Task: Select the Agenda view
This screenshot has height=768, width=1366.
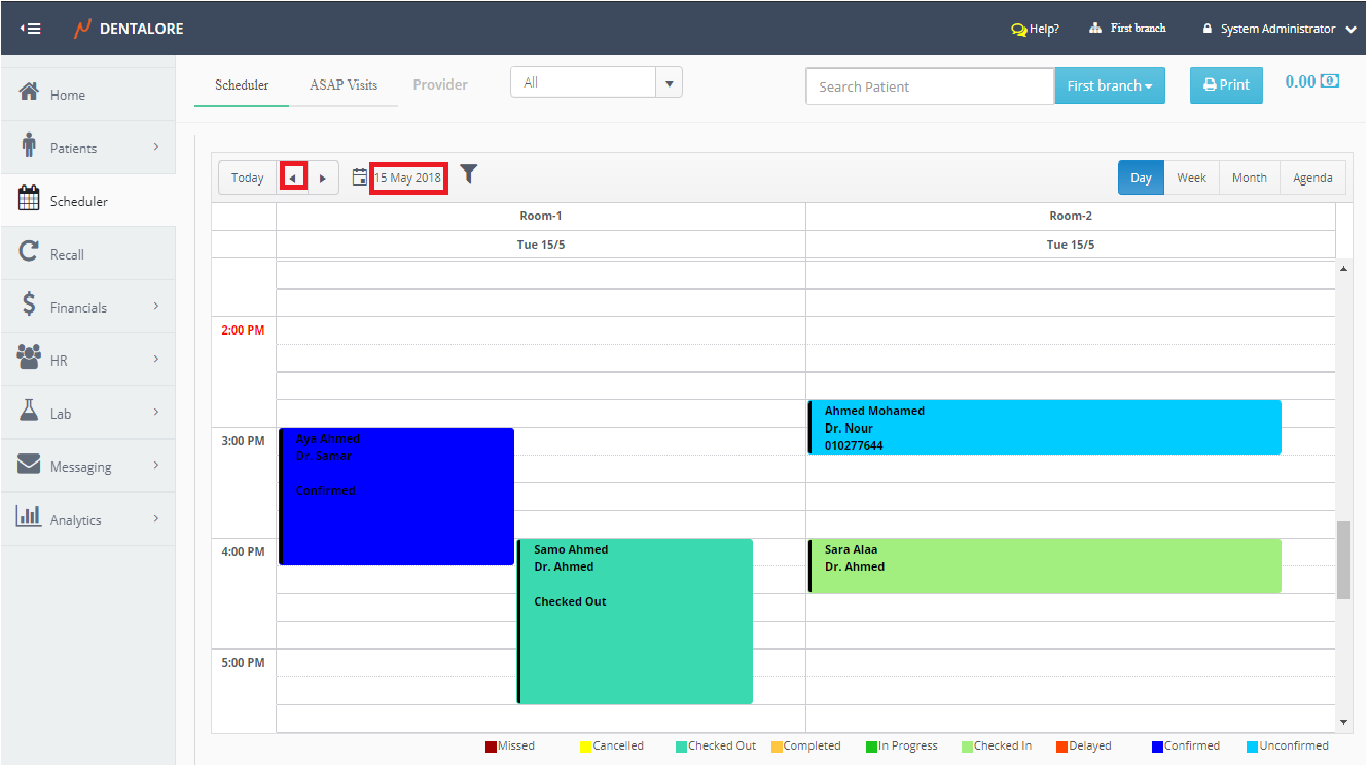Action: [1312, 177]
